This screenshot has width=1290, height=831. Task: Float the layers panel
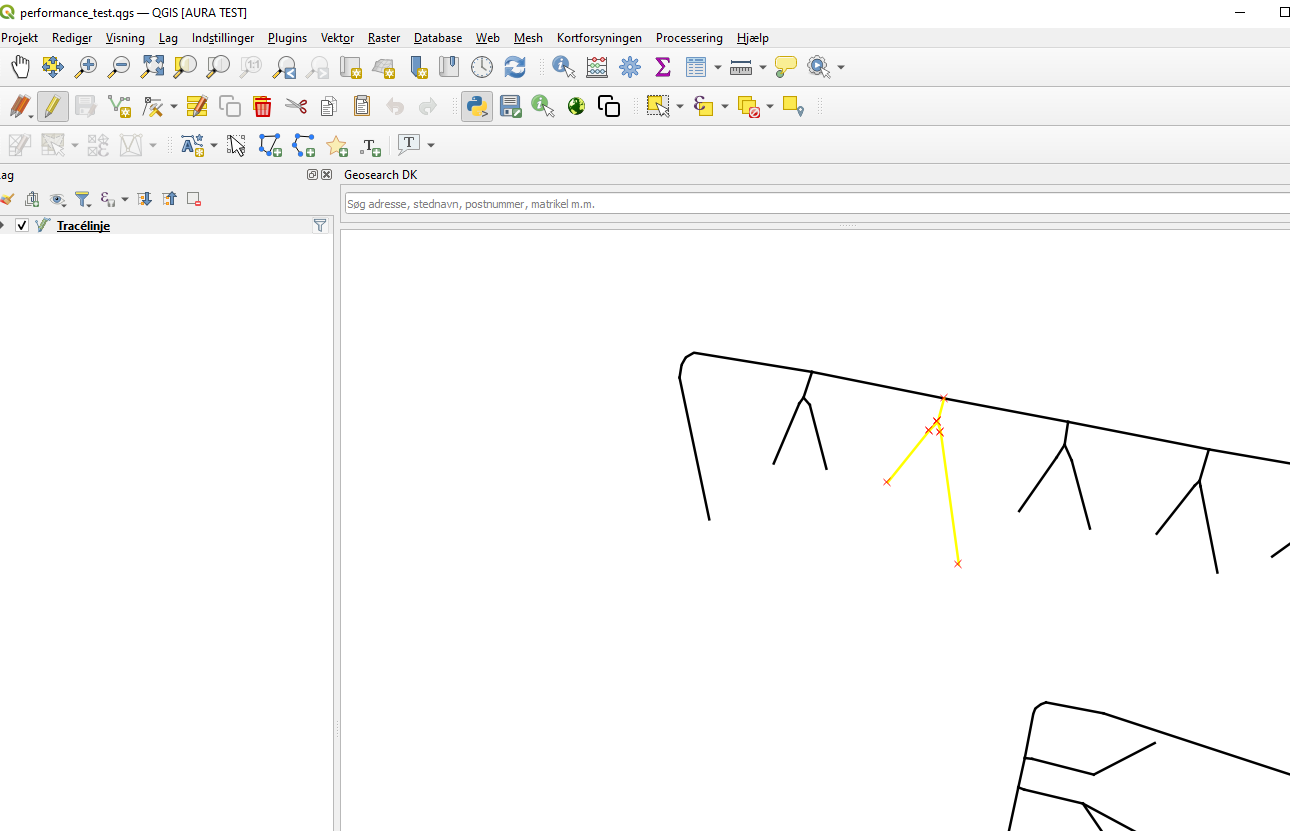[x=312, y=175]
